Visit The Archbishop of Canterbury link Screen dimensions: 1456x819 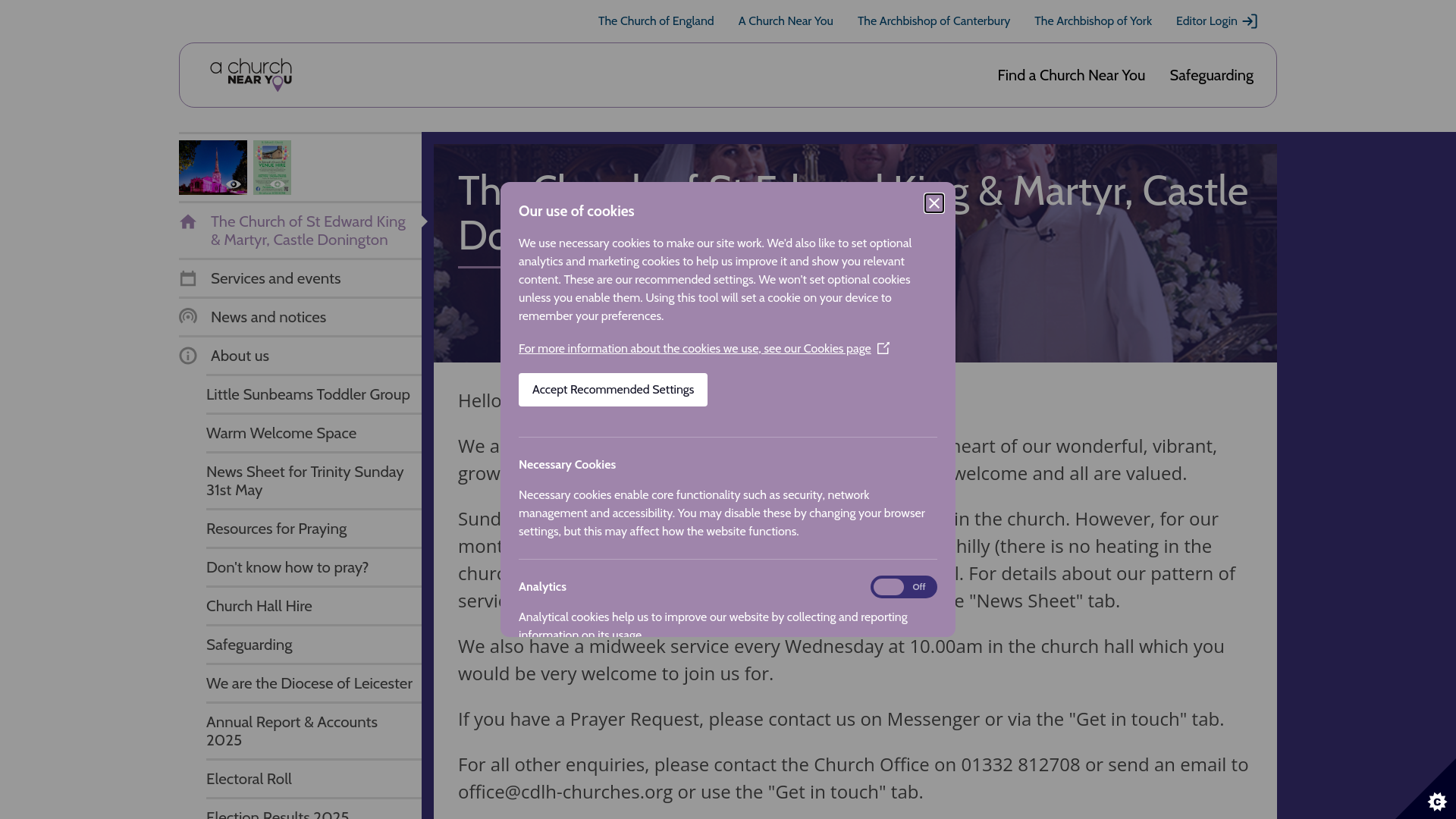[934, 21]
